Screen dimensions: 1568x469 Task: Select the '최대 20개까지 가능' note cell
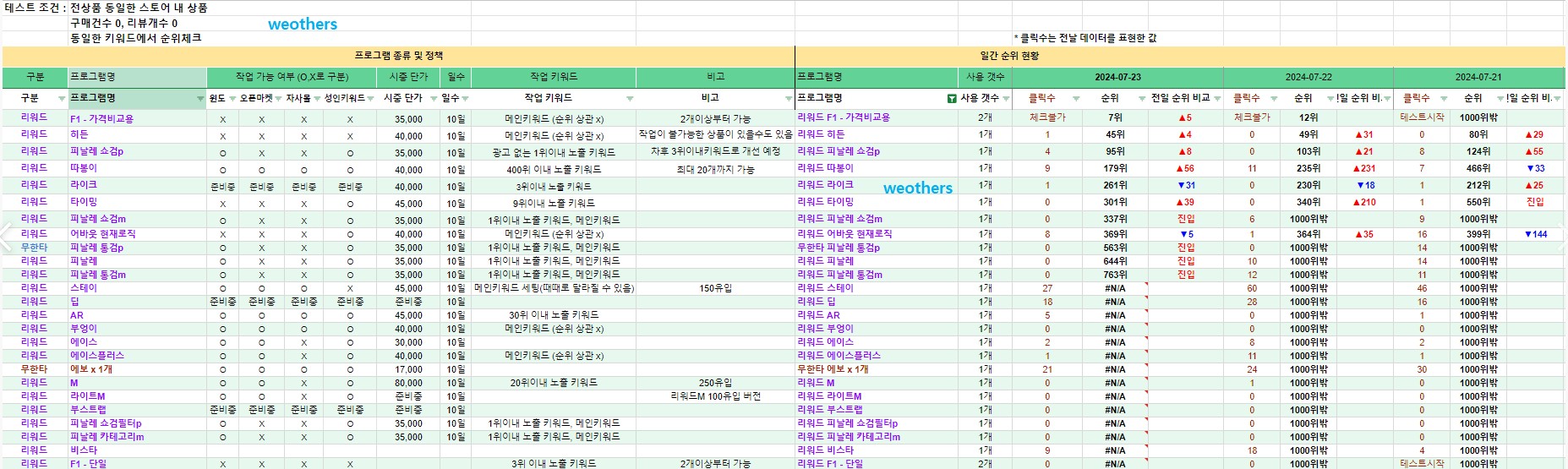(x=715, y=169)
